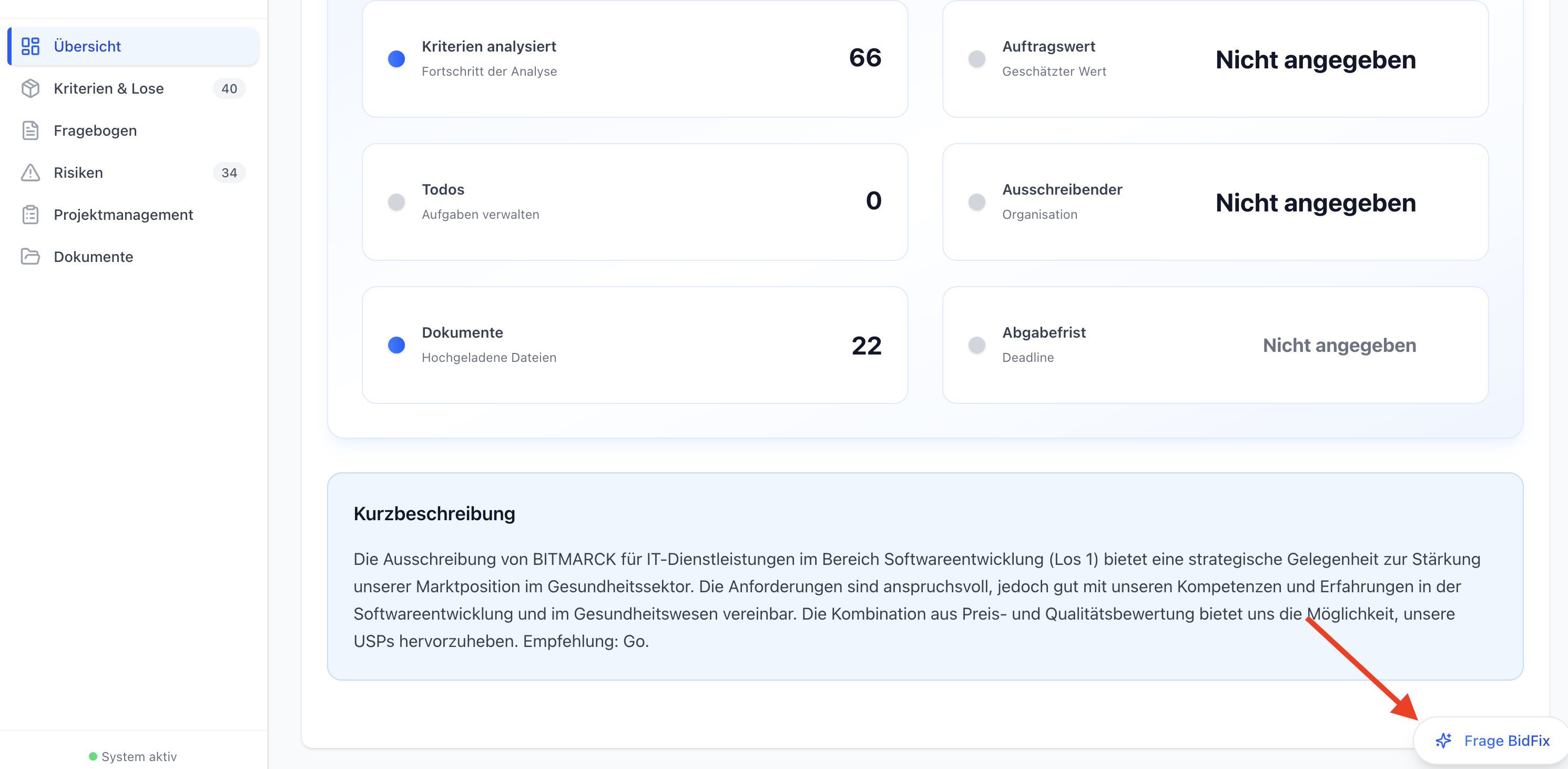Select the Ausschreibender organisation card
The image size is (1568, 769).
1214,201
